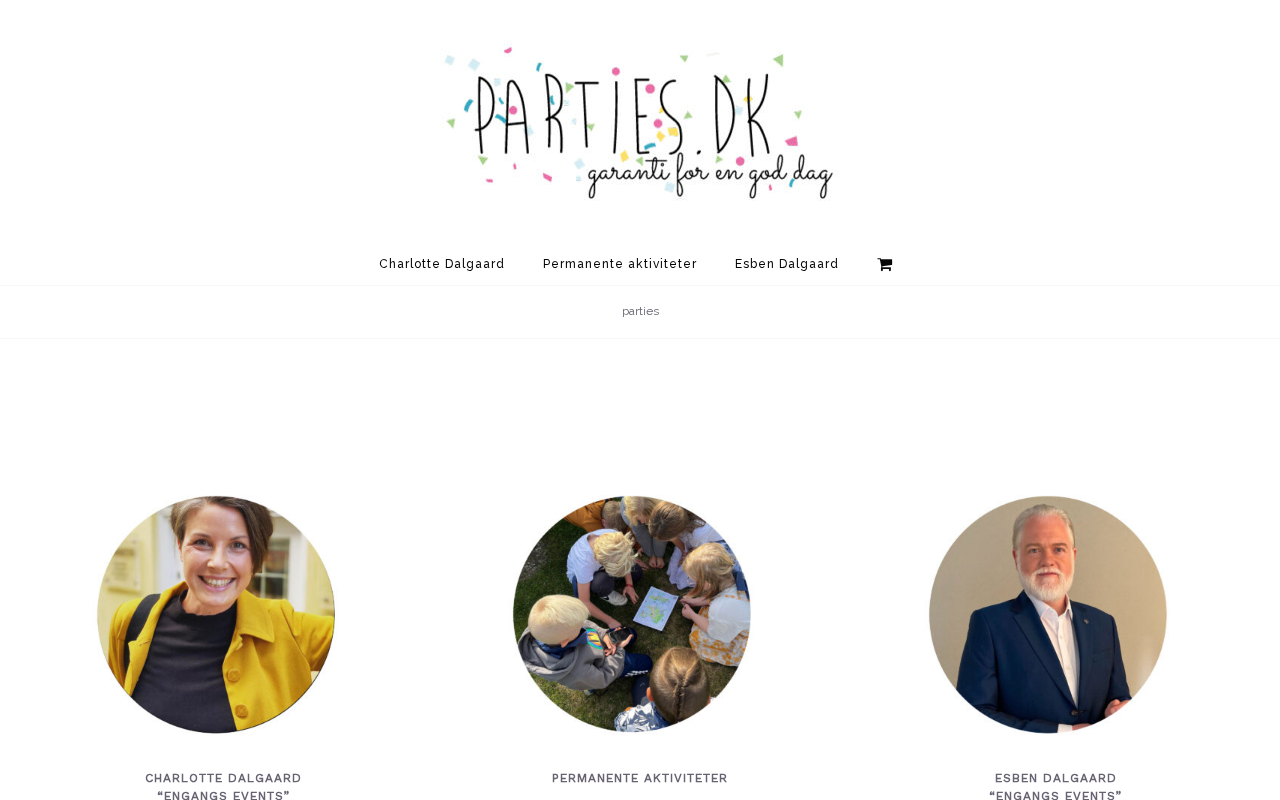Click 'ENGANGS EVENTS' under Esben Dalgaard

pos(1056,795)
